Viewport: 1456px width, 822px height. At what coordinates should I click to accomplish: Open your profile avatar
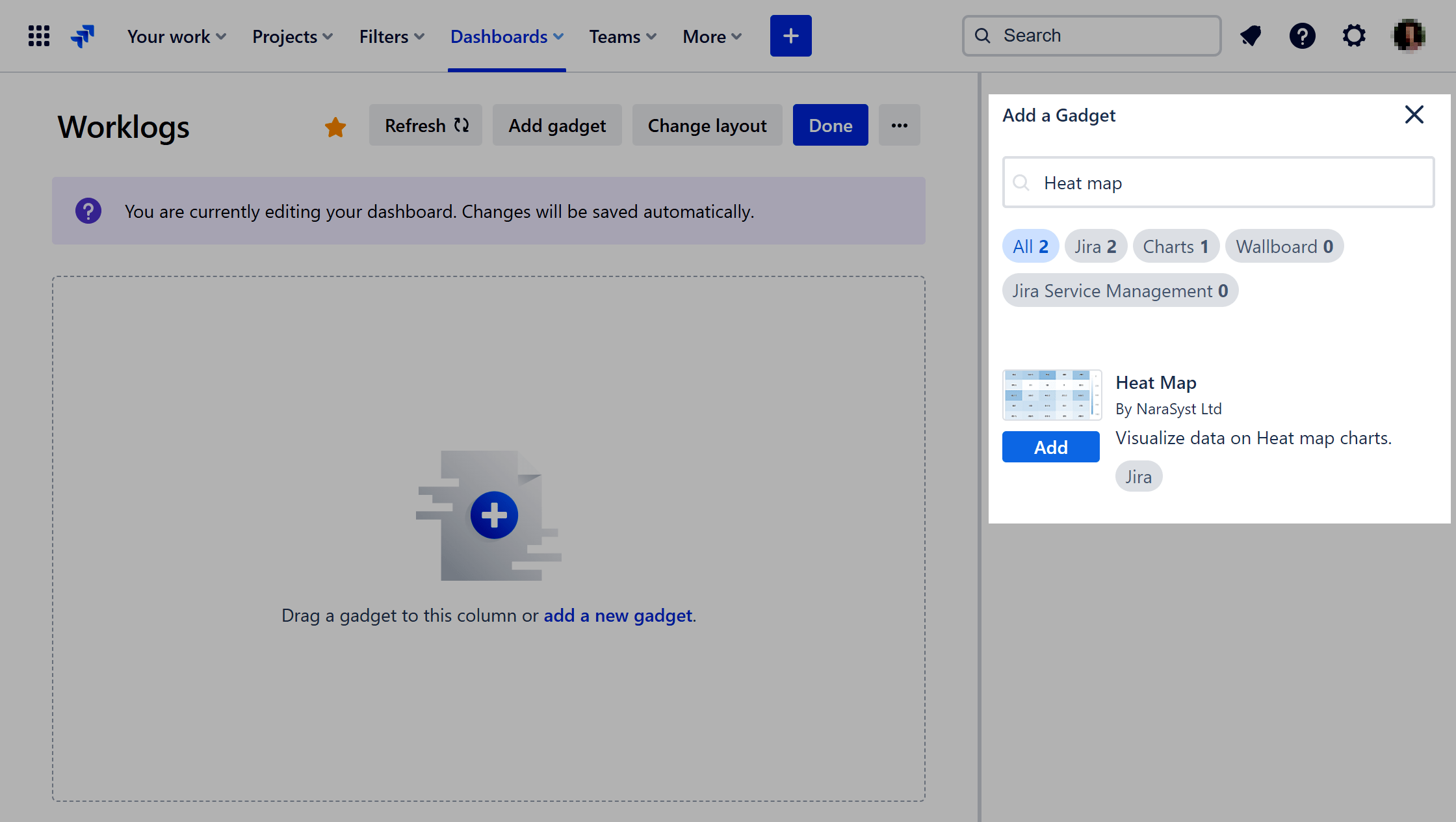click(x=1407, y=36)
